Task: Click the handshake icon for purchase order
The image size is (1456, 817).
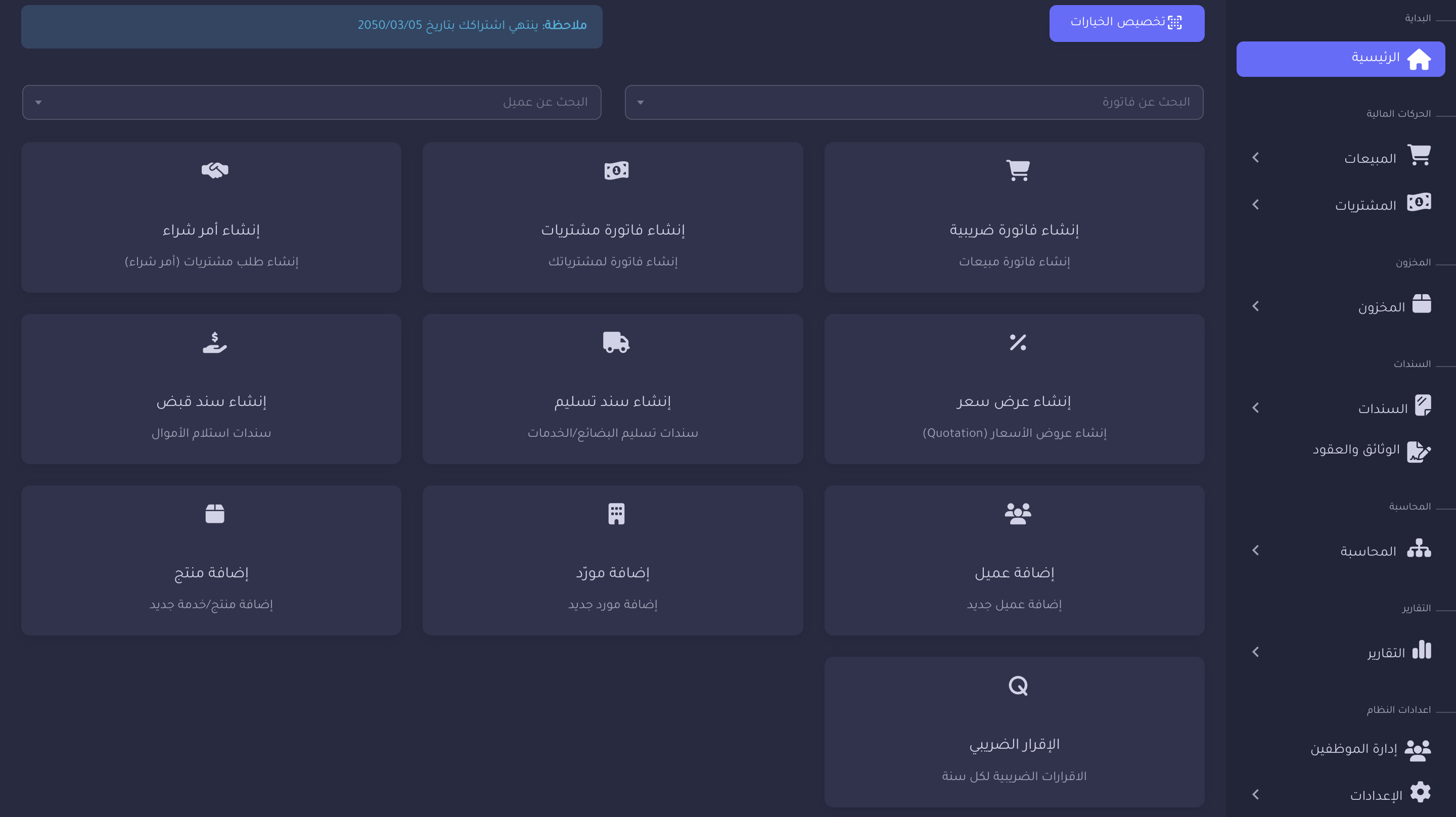Action: (x=215, y=170)
